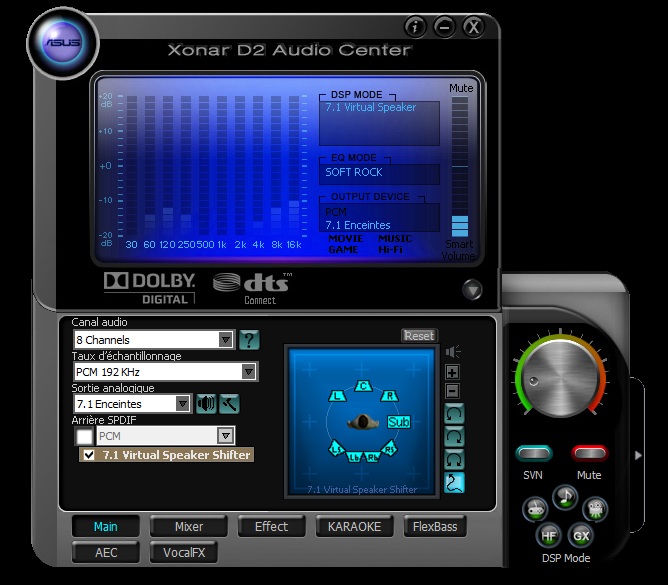Screen dimensions: 668x585
Task: Enable the Arrière SPDIF checkbox
Action: click(x=84, y=436)
